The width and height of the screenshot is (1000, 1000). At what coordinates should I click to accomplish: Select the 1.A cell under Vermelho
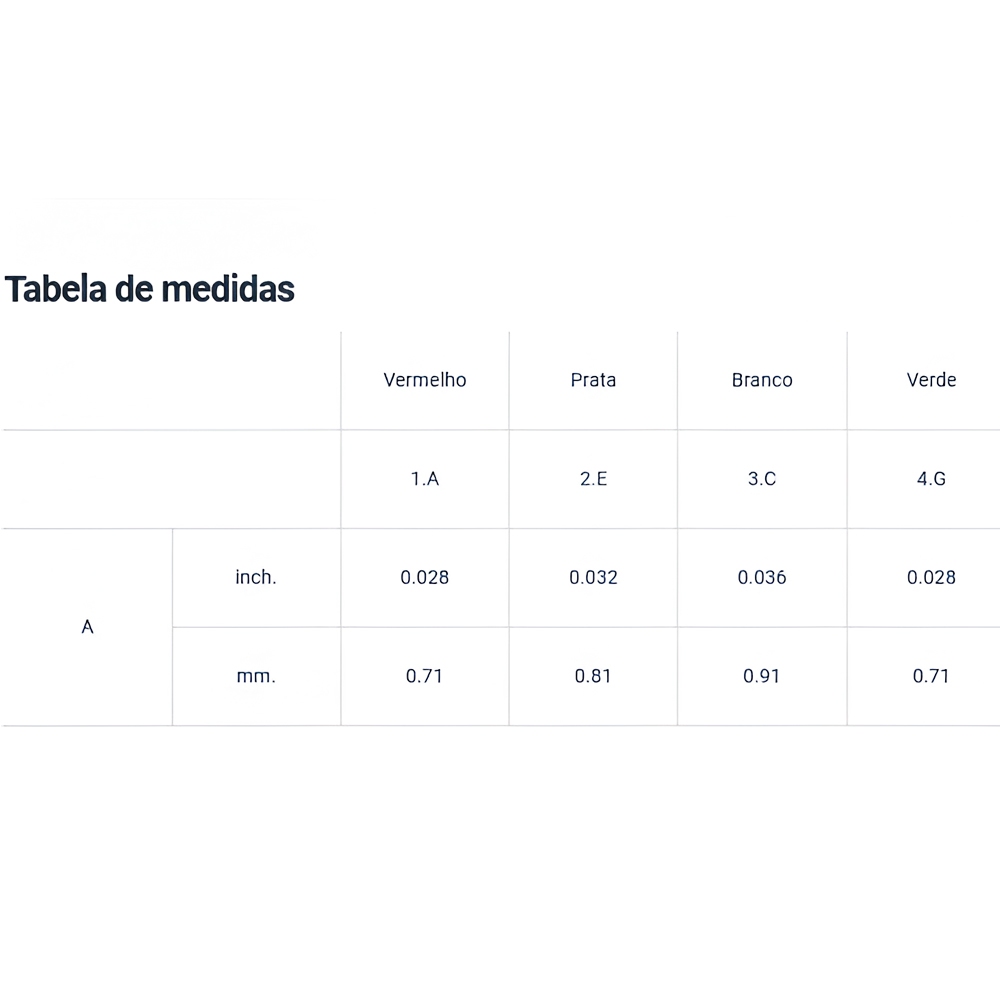425,478
